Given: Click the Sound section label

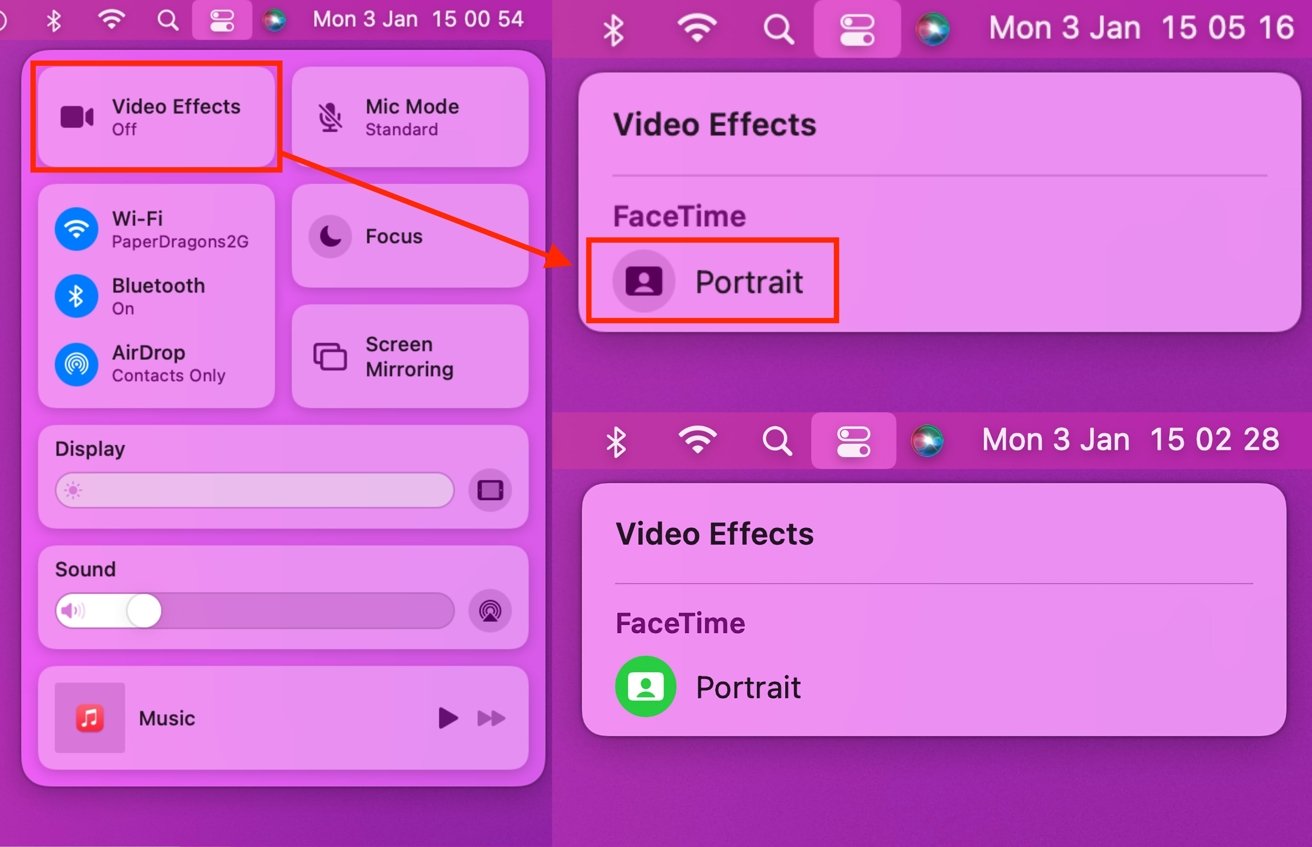Looking at the screenshot, I should (x=85, y=569).
